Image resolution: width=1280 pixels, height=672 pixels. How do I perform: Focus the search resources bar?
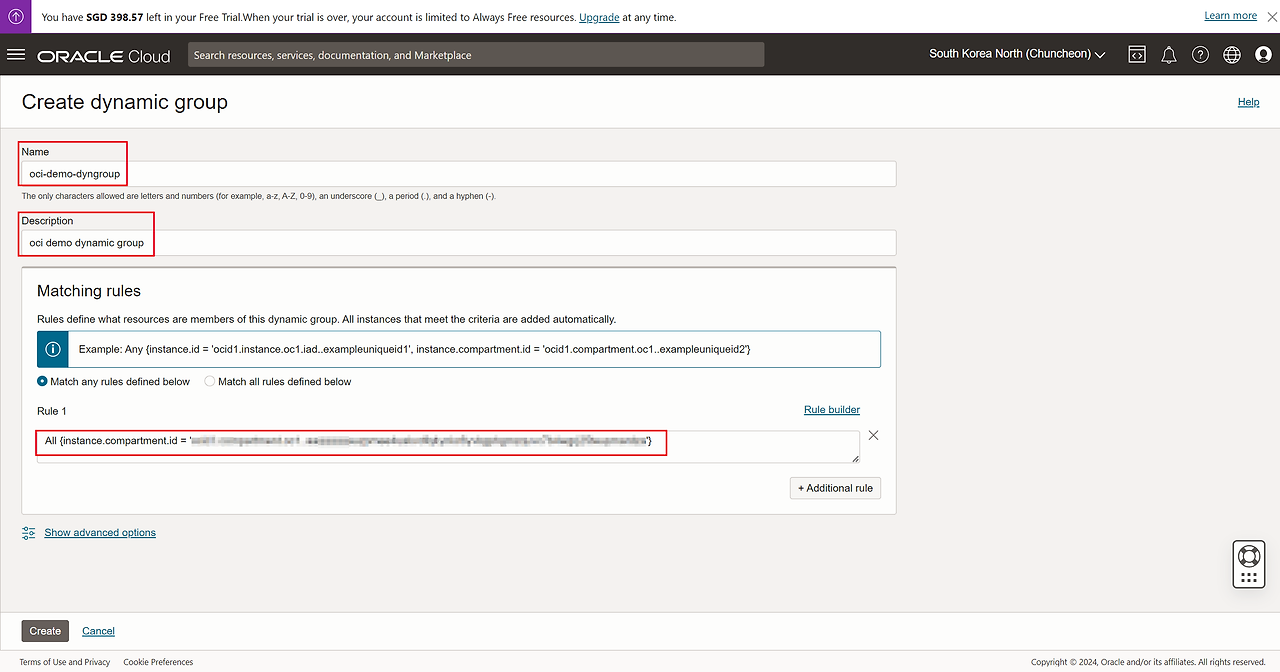[476, 55]
